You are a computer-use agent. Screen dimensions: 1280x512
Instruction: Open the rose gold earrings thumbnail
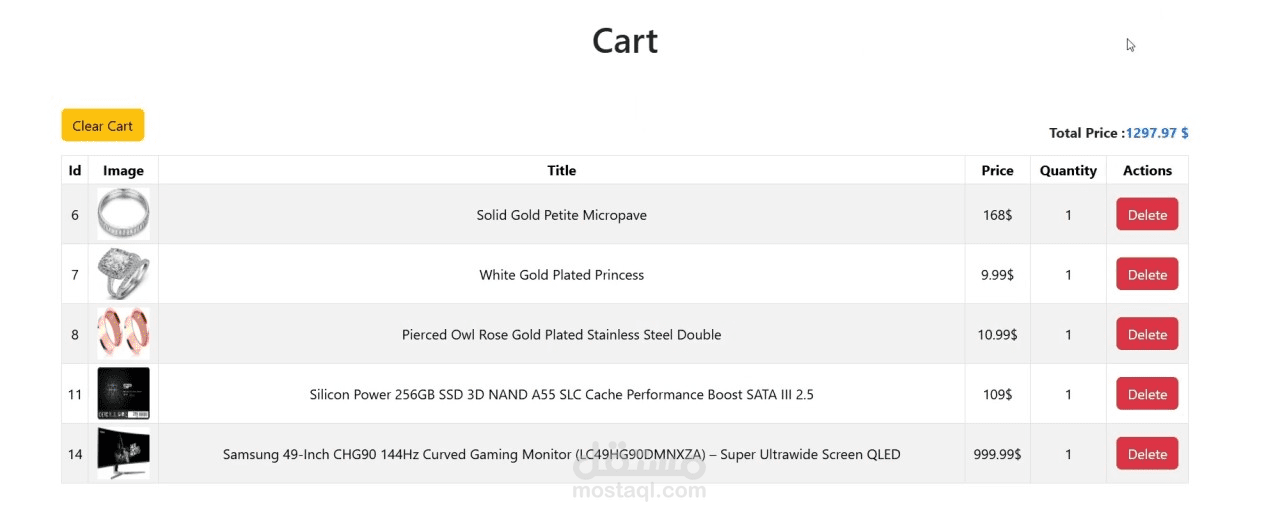[x=124, y=334]
